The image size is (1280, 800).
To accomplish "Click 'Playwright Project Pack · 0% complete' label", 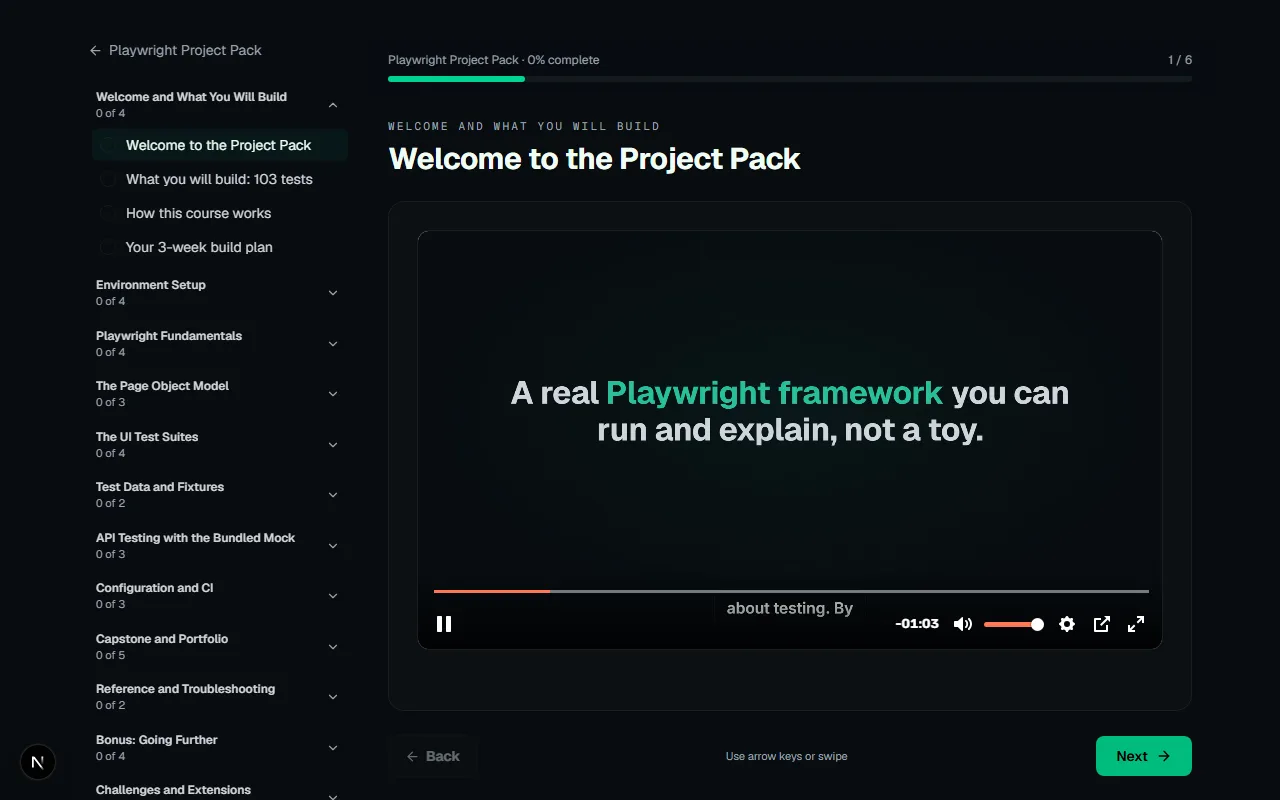I will point(494,60).
